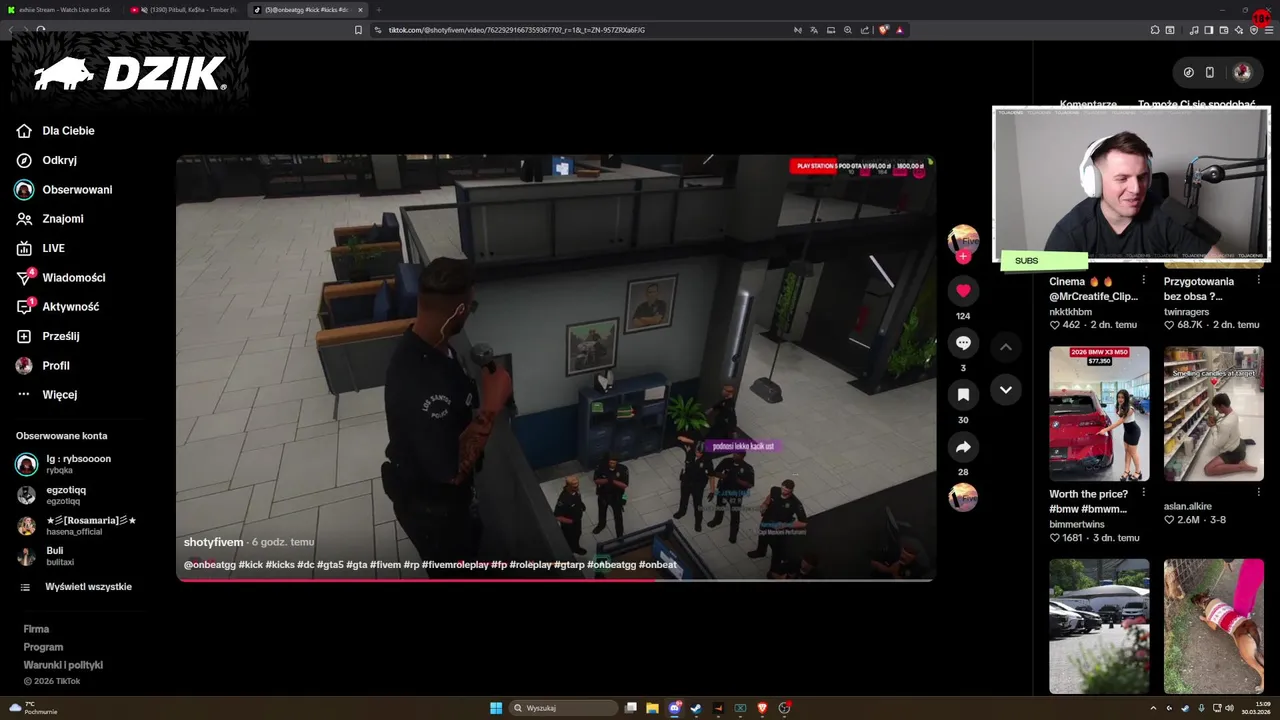
Task: Open Program footer link
Action: [x=43, y=647]
